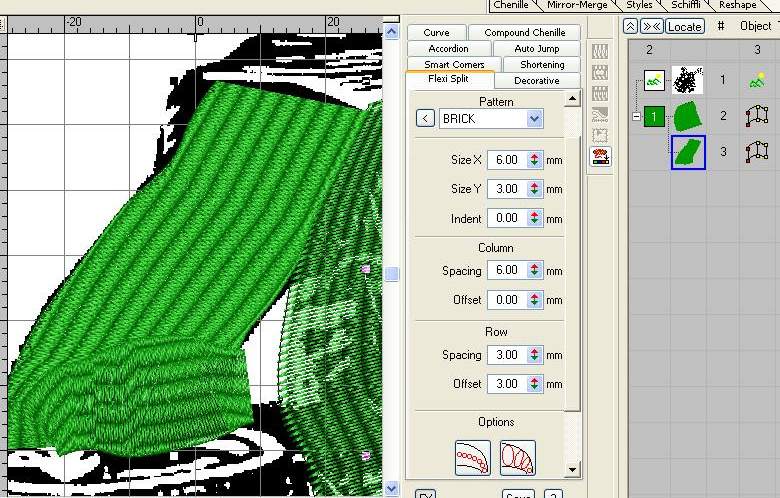The image size is (780, 498).
Task: Switch to the Decorative tab
Action: pyautogui.click(x=537, y=81)
